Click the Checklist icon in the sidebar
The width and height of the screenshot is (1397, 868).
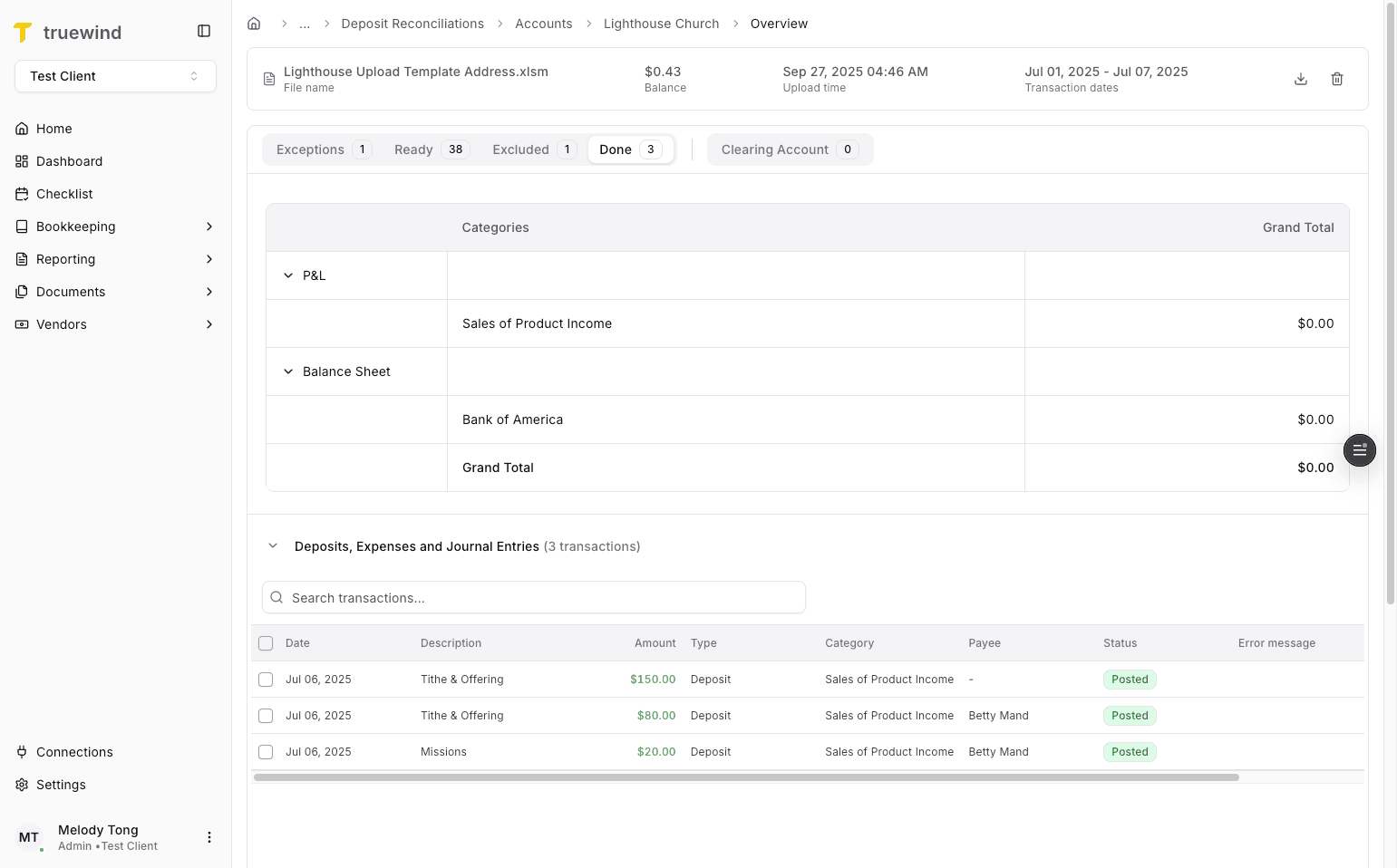pos(21,193)
